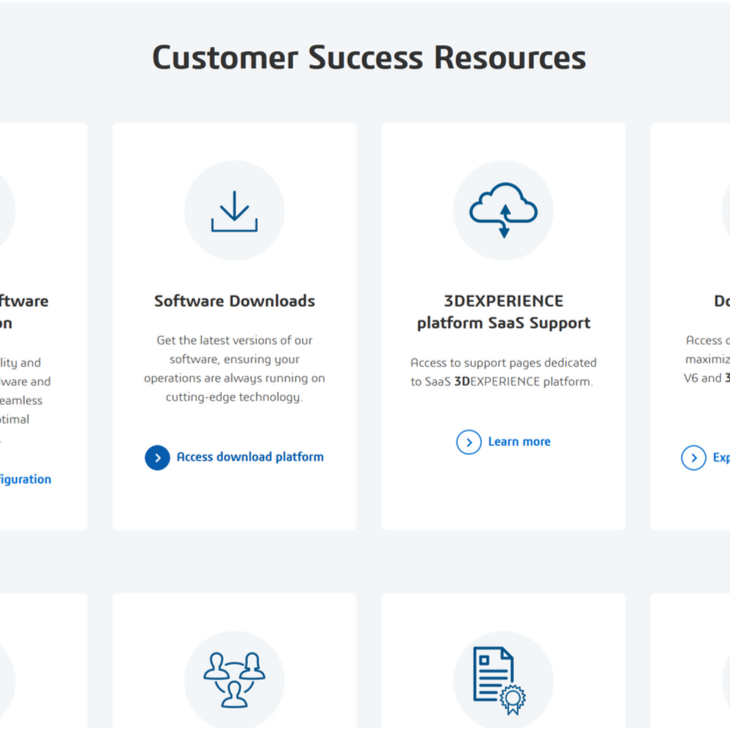Click the 3DEXPERIENCE platform SaaS Support title
The height and width of the screenshot is (730, 730).
coord(503,312)
